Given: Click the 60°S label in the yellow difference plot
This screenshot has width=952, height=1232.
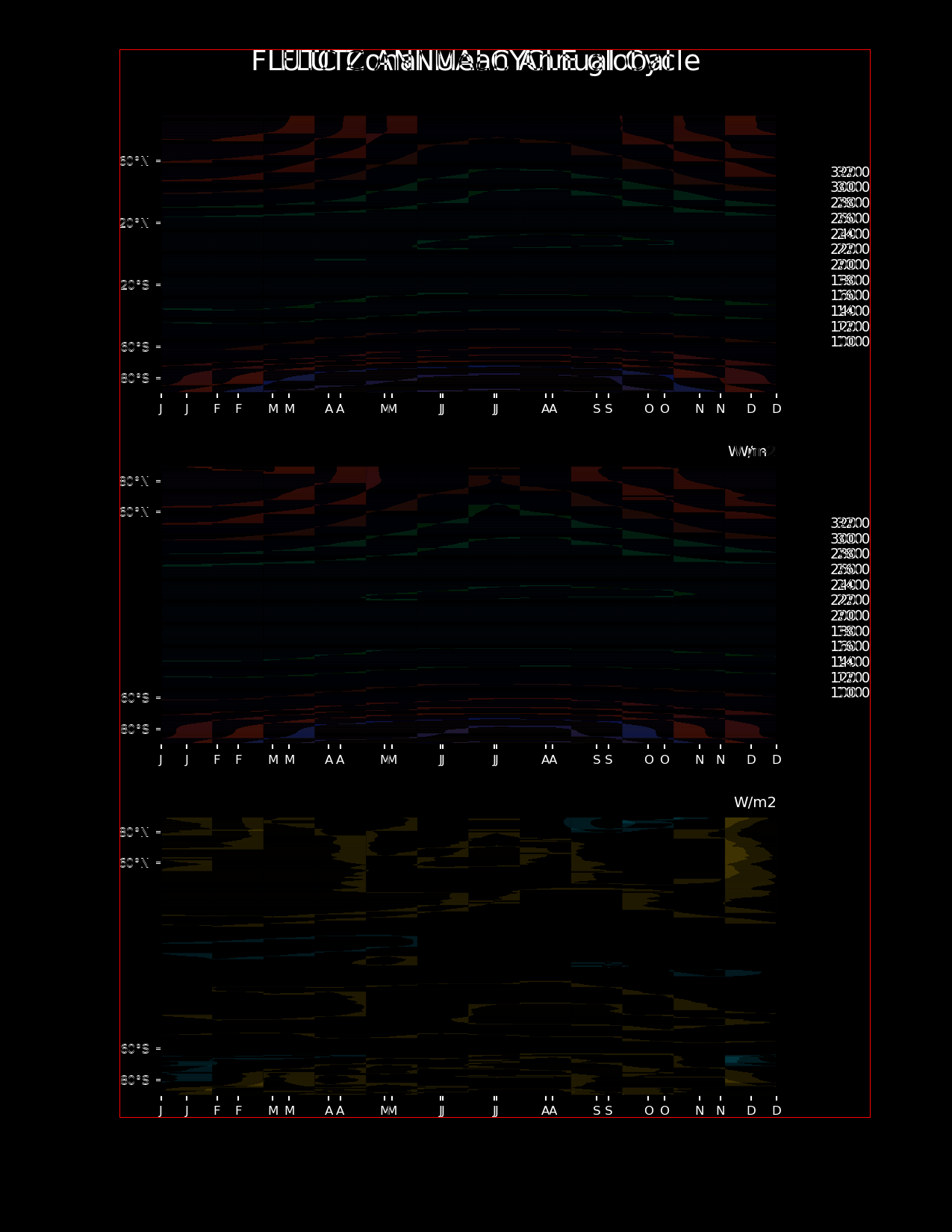Looking at the screenshot, I should click(134, 1049).
